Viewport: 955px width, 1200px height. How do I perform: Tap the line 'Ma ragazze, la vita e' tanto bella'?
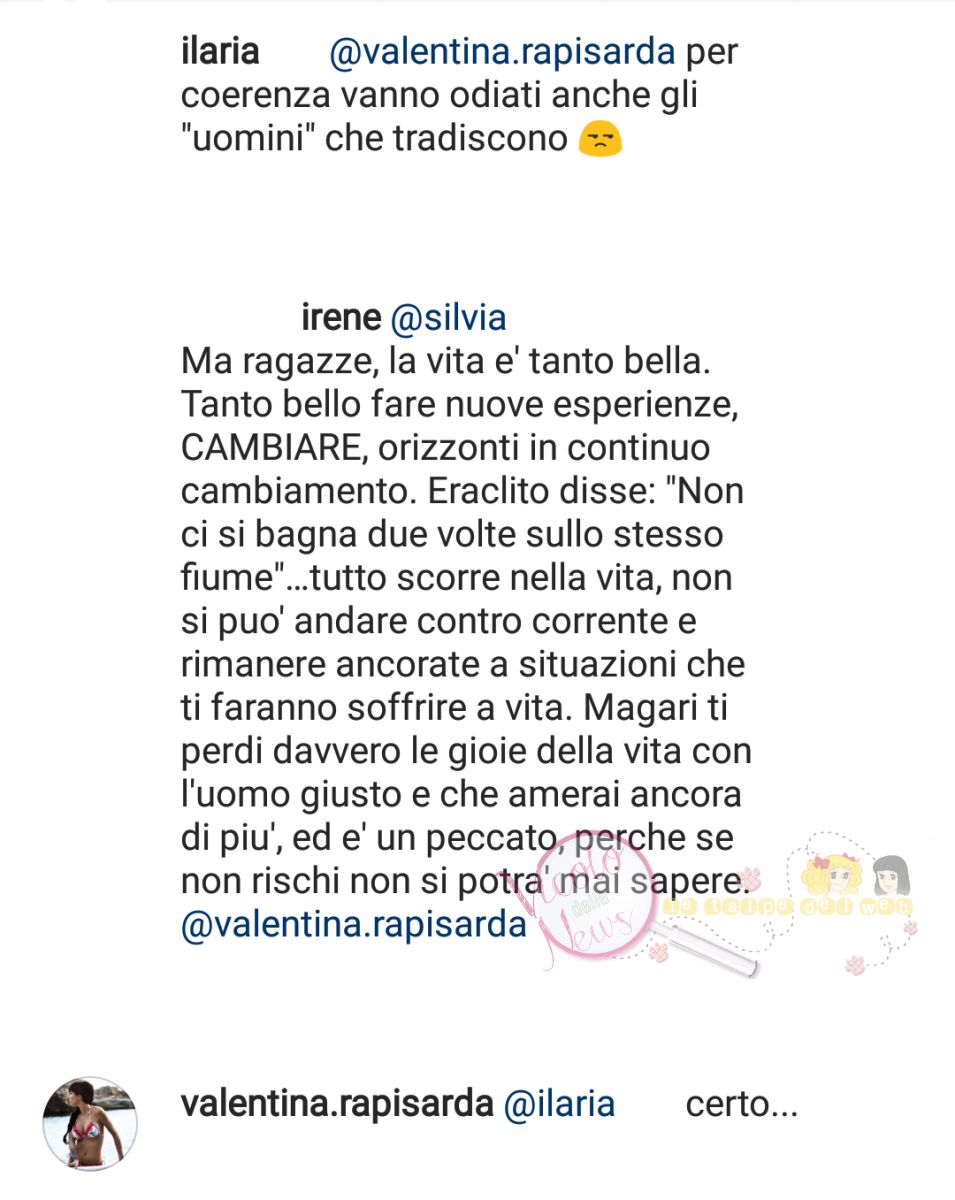[x=445, y=362]
